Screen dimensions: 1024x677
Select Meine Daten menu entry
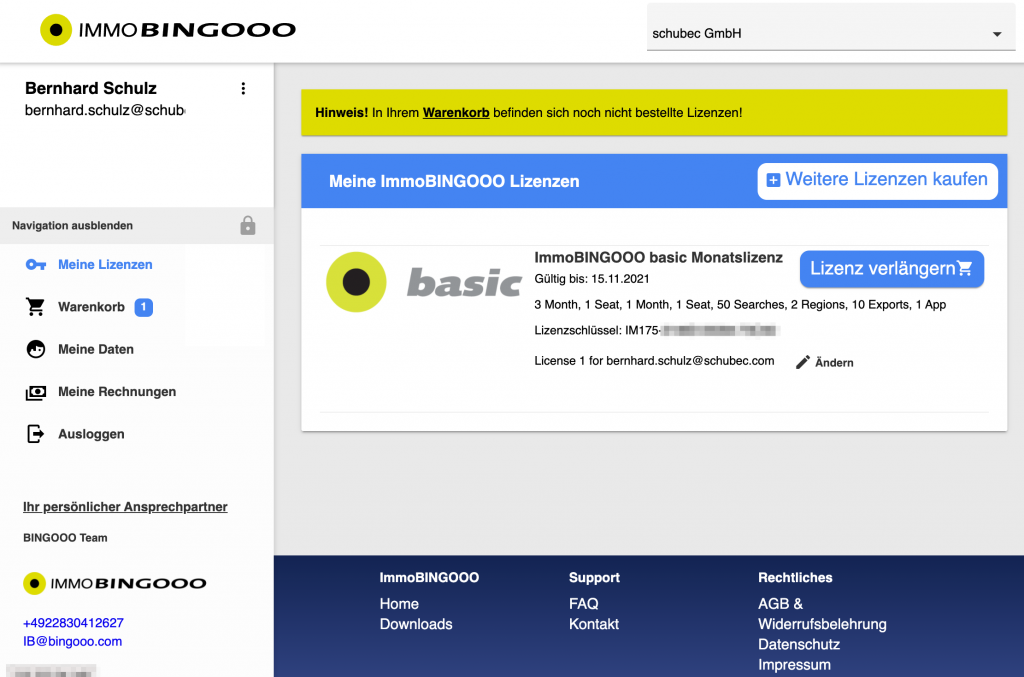point(96,349)
